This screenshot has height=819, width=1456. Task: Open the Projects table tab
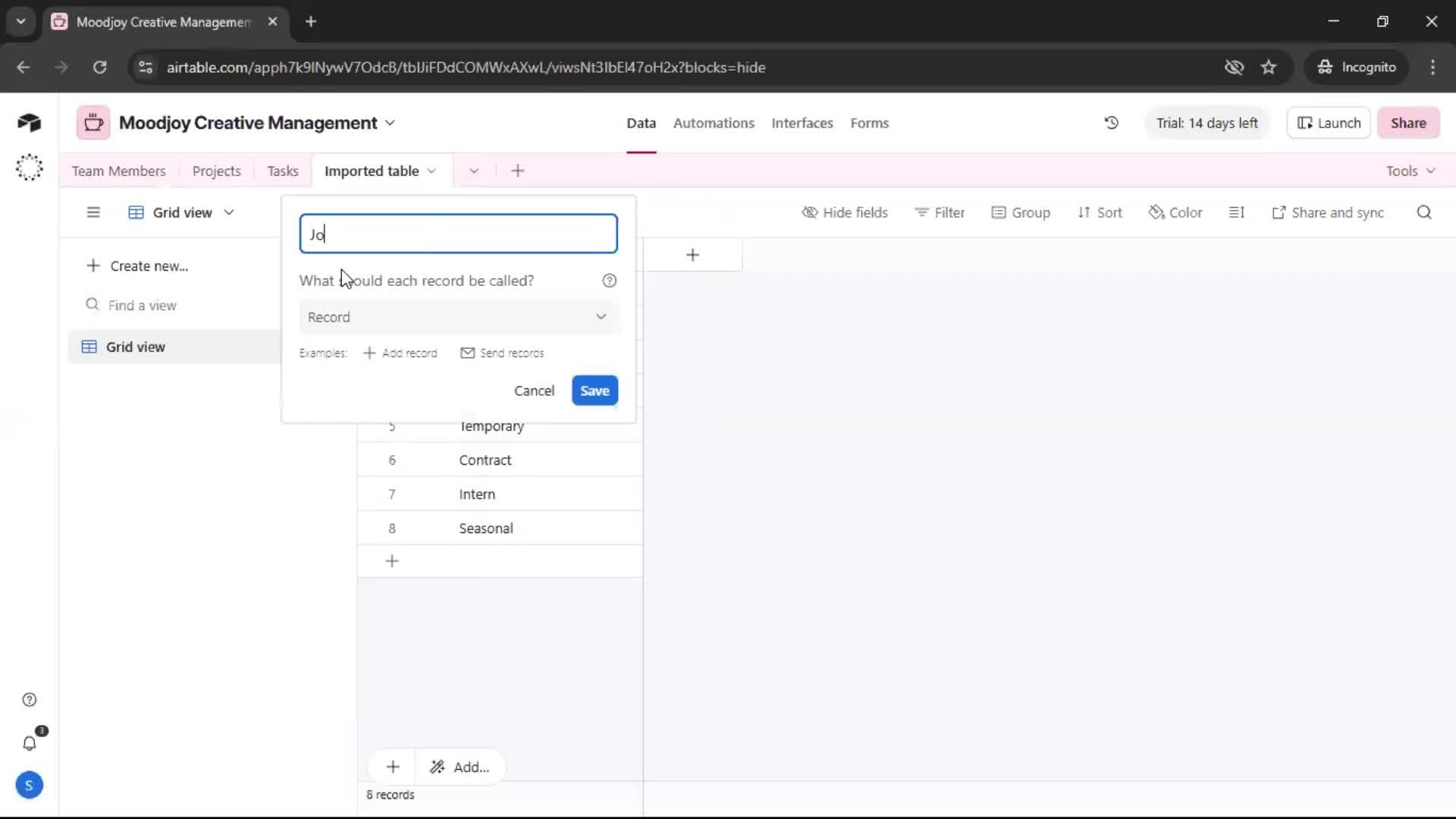pos(216,171)
